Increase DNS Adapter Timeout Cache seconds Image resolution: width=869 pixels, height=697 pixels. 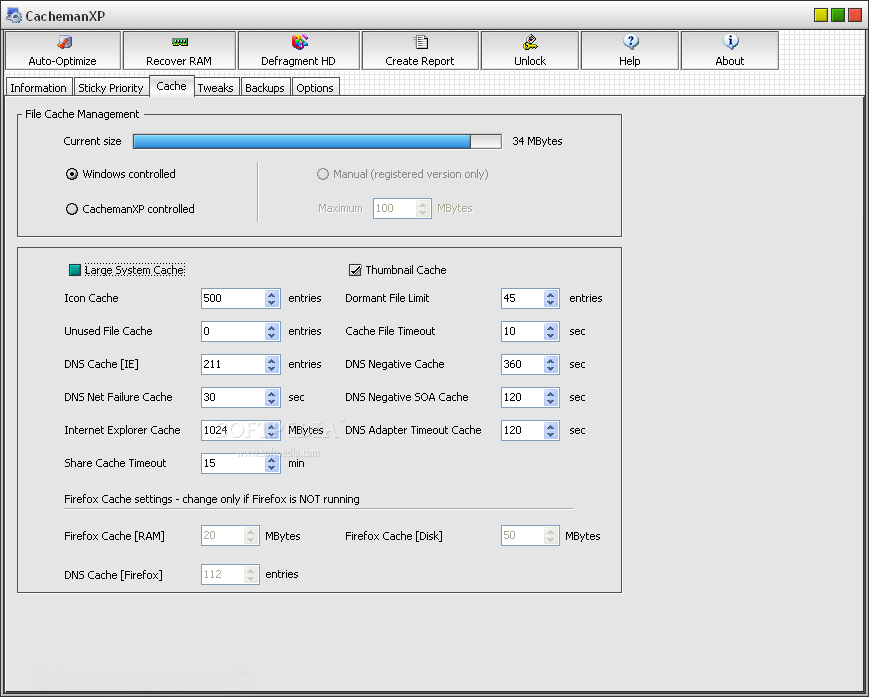pyautogui.click(x=550, y=426)
